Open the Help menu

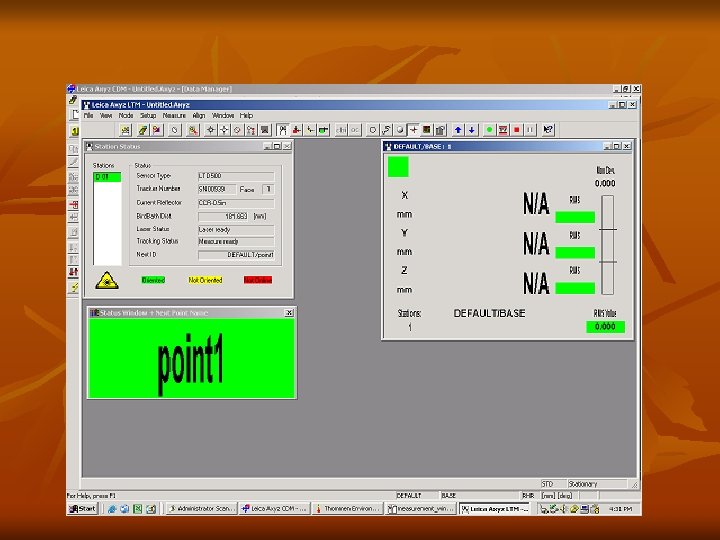click(x=246, y=116)
